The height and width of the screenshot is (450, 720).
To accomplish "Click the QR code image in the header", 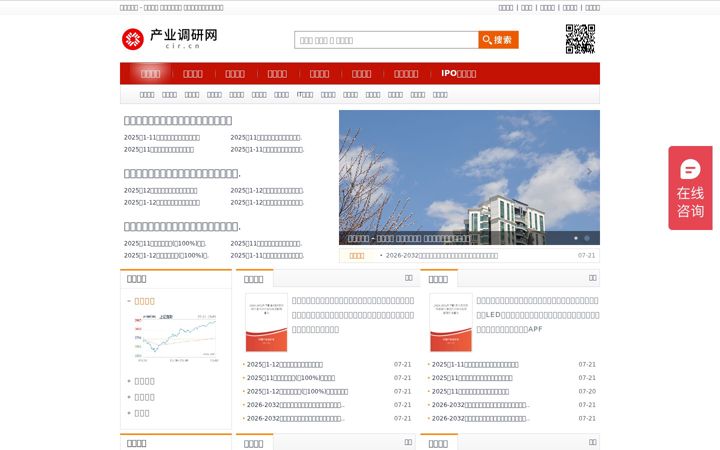I will click(580, 39).
